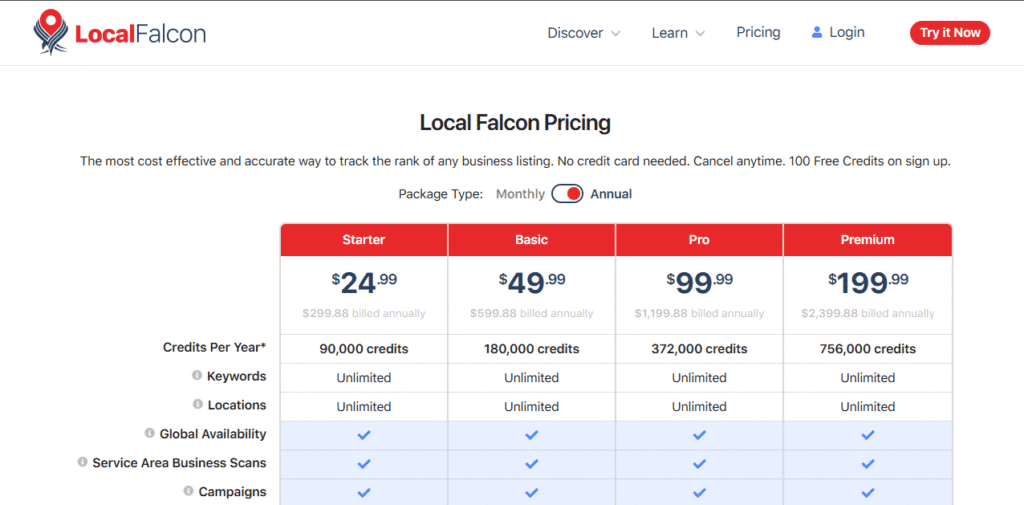Click the info icon next to Global Availability
Image resolution: width=1024 pixels, height=505 pixels.
pos(150,433)
